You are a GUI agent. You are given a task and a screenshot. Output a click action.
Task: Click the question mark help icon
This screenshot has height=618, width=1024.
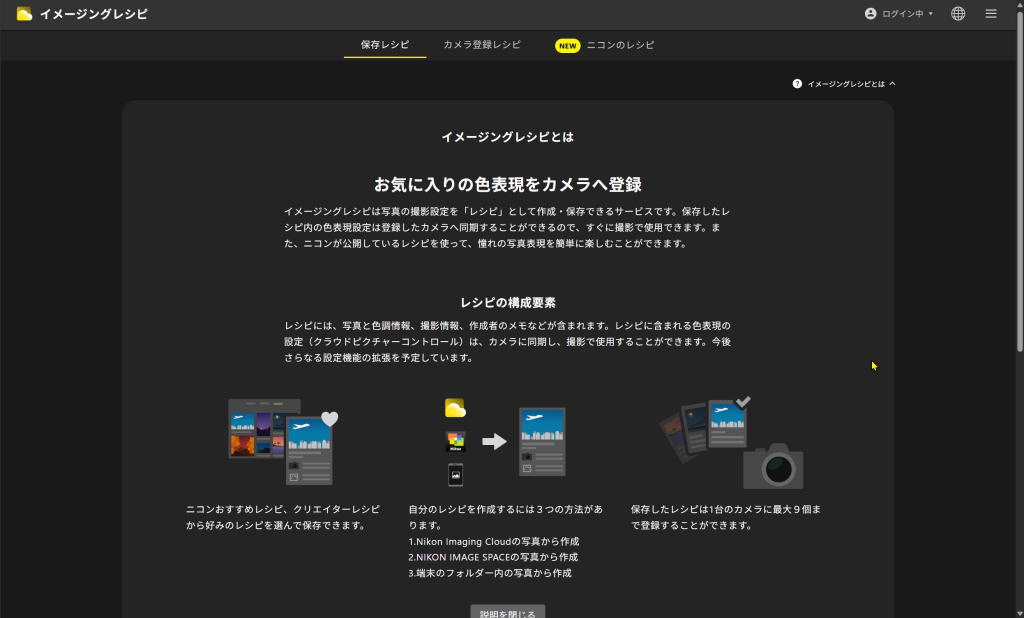coord(797,84)
